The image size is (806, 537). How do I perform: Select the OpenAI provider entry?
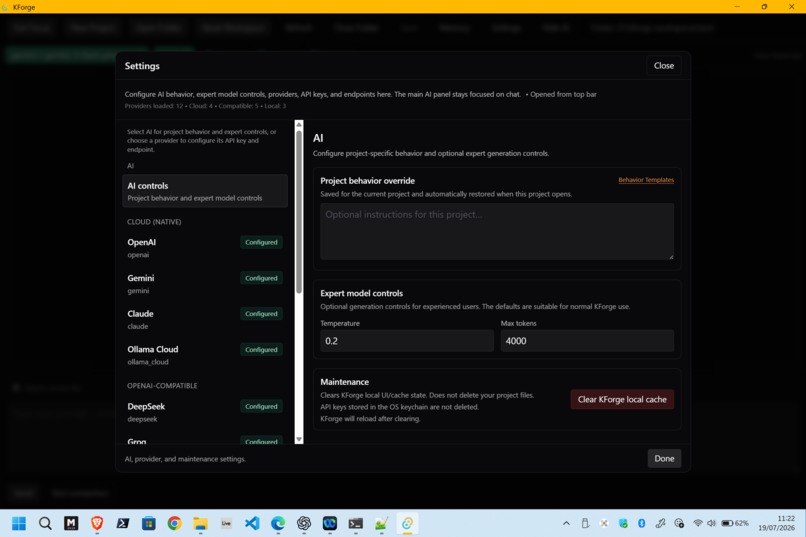(205, 248)
